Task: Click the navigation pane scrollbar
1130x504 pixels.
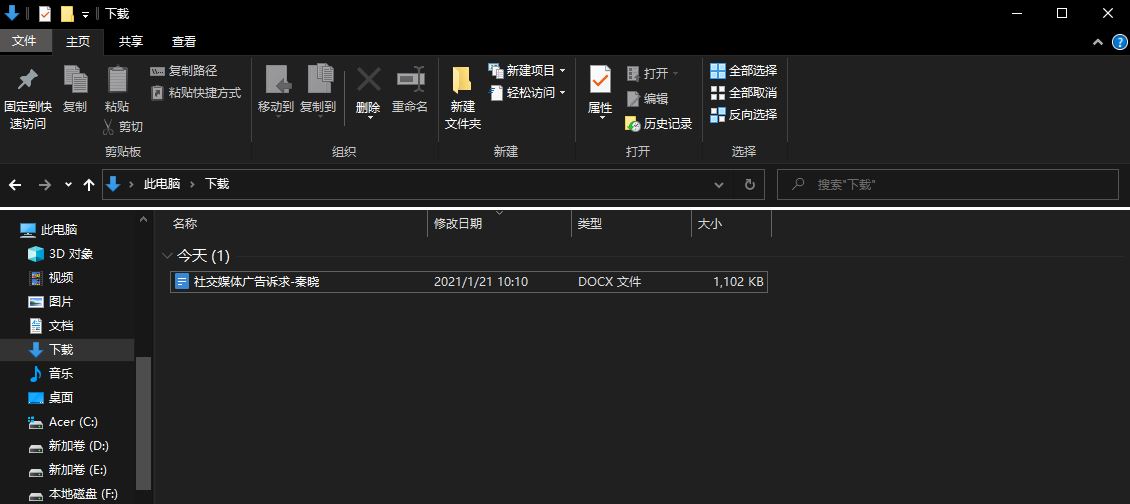Action: coord(143,423)
